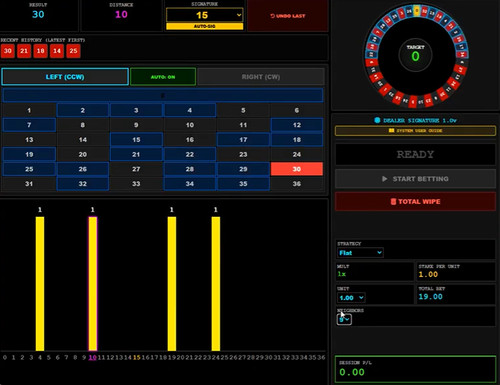This screenshot has height=385, width=500.
Task: Choose number 16 on the grid
Action: point(190,140)
